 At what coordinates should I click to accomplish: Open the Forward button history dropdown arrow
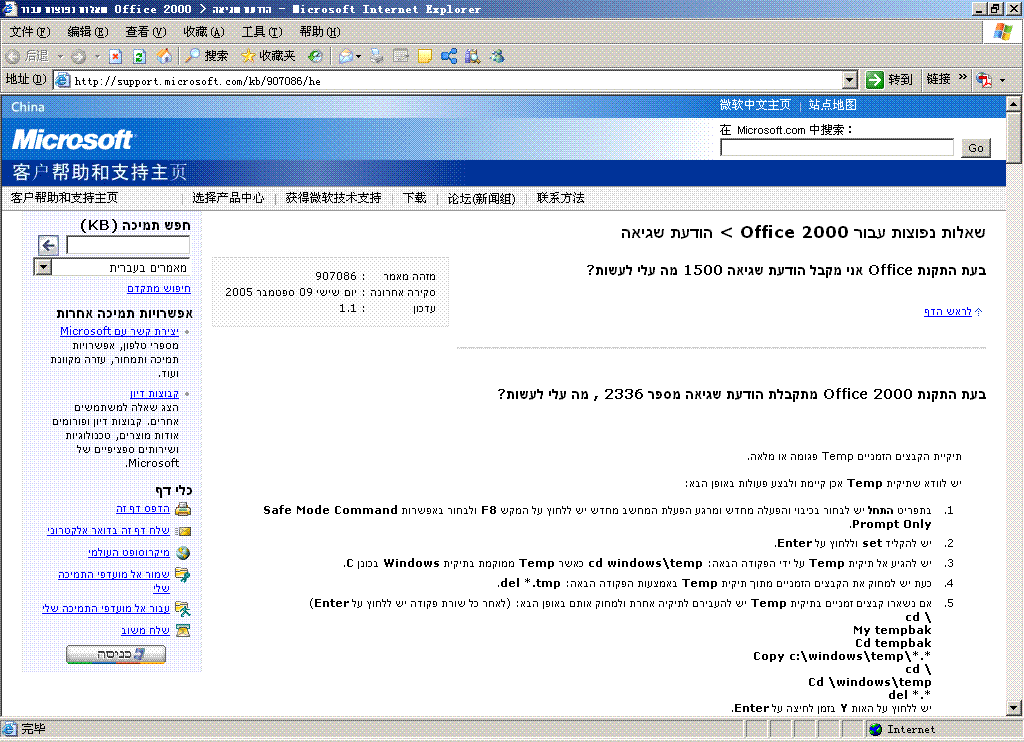97,57
